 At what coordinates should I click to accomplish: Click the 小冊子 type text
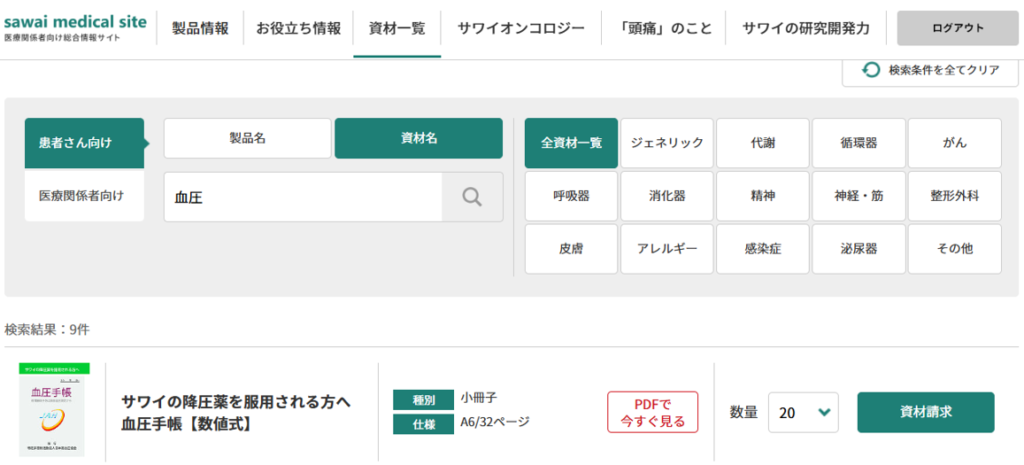[x=479, y=396]
